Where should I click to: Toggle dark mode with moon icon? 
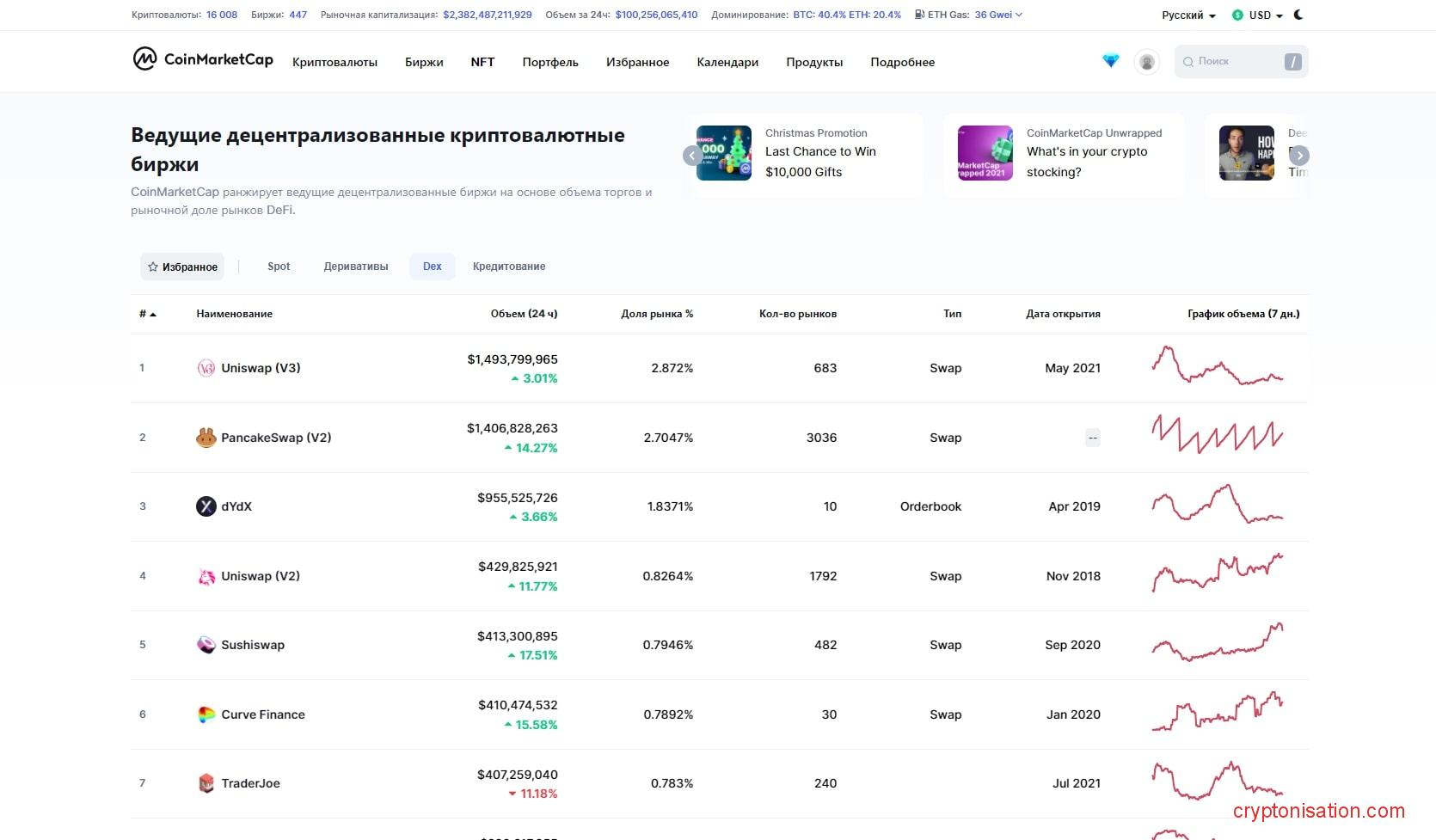pos(1298,15)
